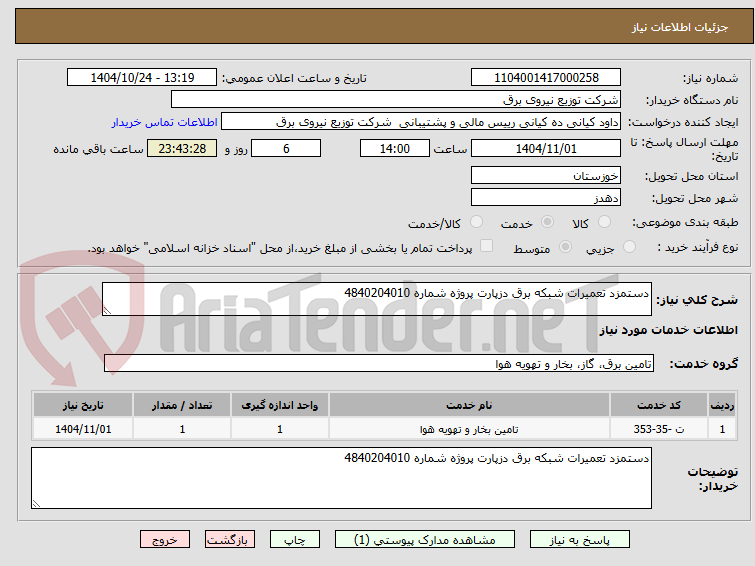This screenshot has width=755, height=566.
Task: Open اطلاعات تماس خریدار link
Action: (x=165, y=122)
